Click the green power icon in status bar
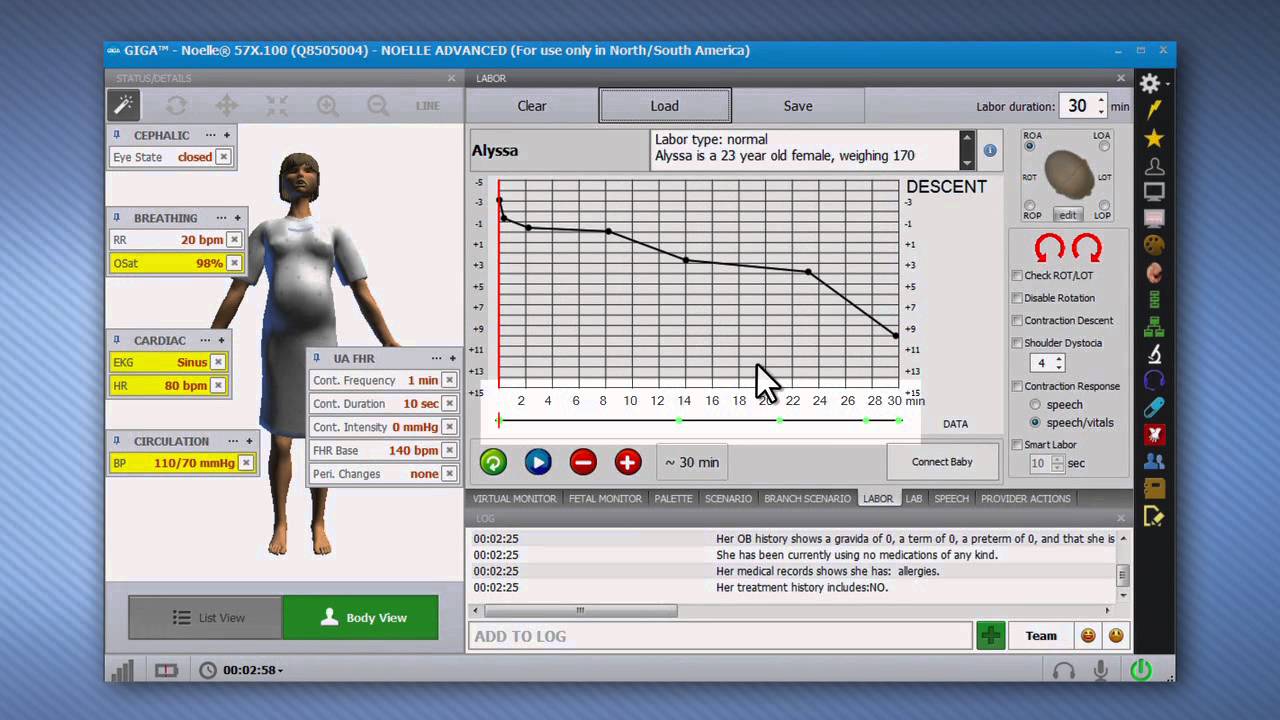The height and width of the screenshot is (720, 1280). 1141,670
